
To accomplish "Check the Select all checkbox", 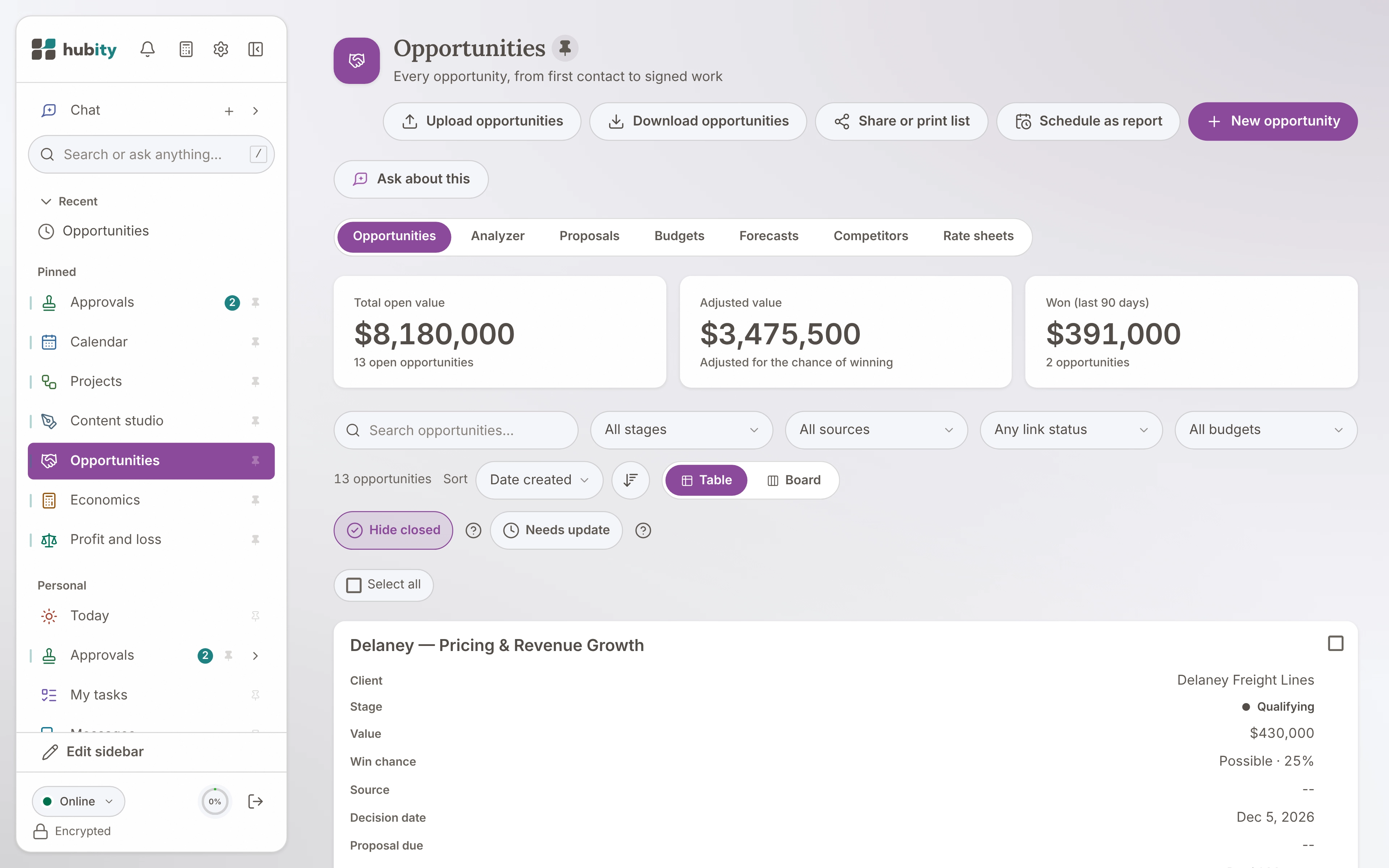I will [354, 585].
